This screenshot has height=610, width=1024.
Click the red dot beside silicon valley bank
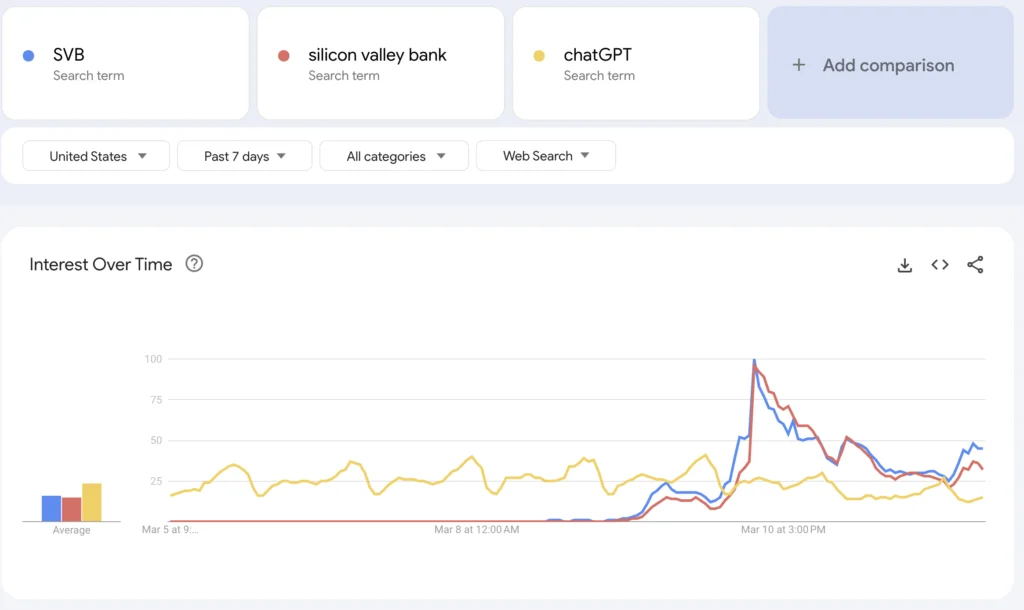click(284, 55)
